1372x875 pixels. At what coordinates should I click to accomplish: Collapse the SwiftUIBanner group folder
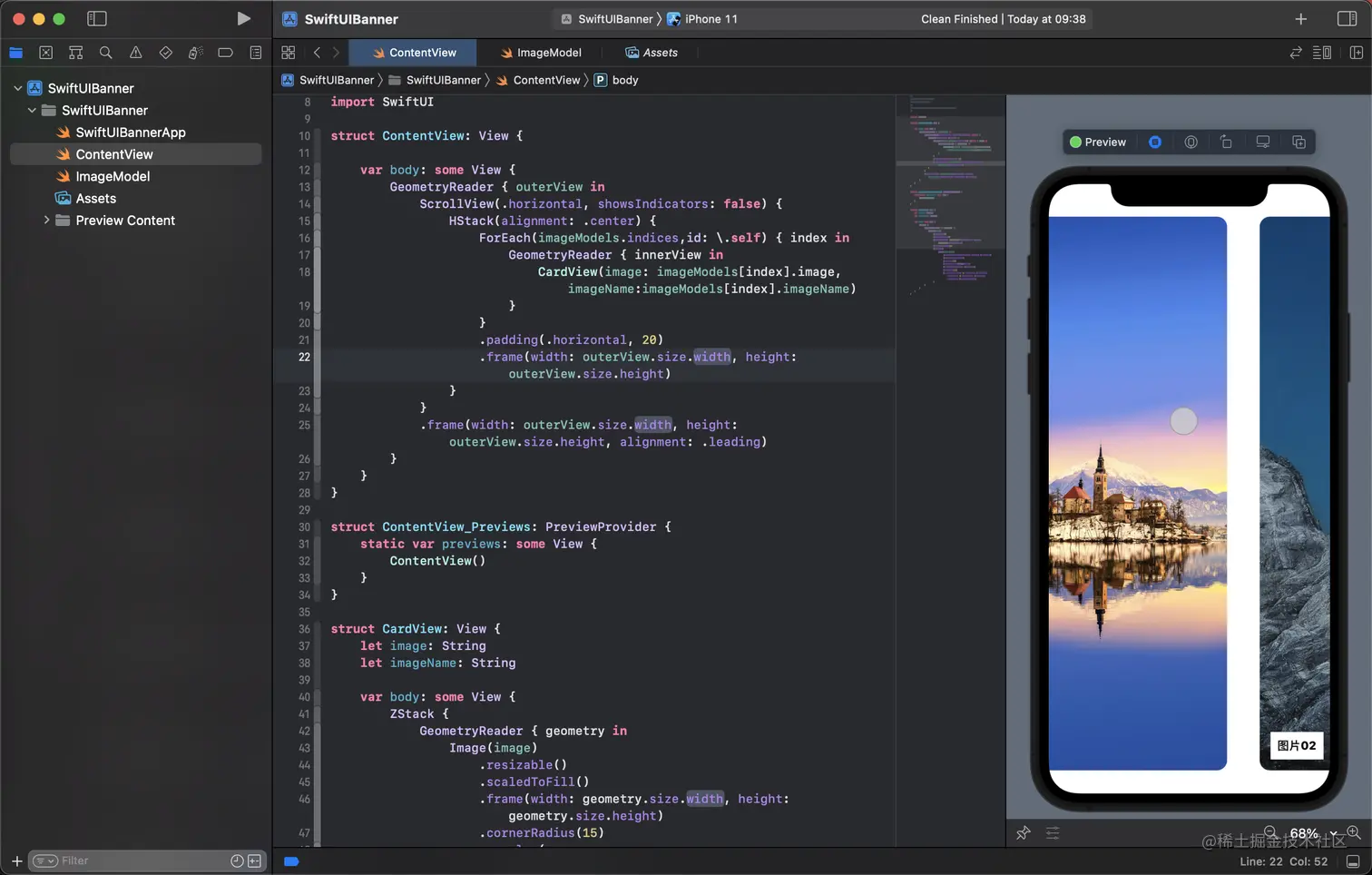click(x=32, y=110)
